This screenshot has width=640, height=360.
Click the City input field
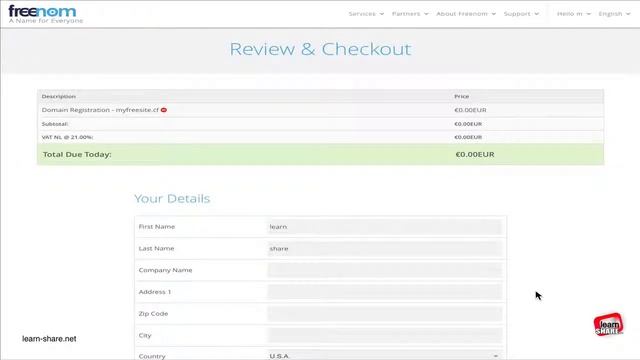pos(384,336)
